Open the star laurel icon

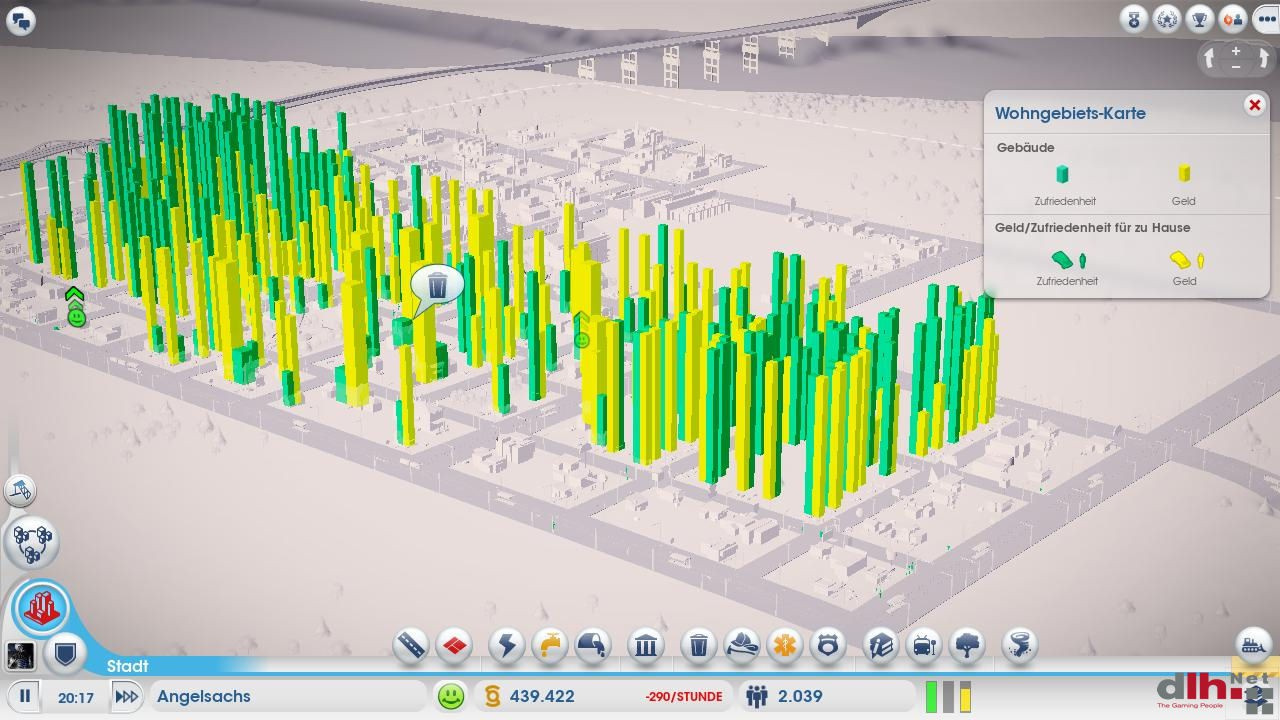pyautogui.click(x=1167, y=19)
